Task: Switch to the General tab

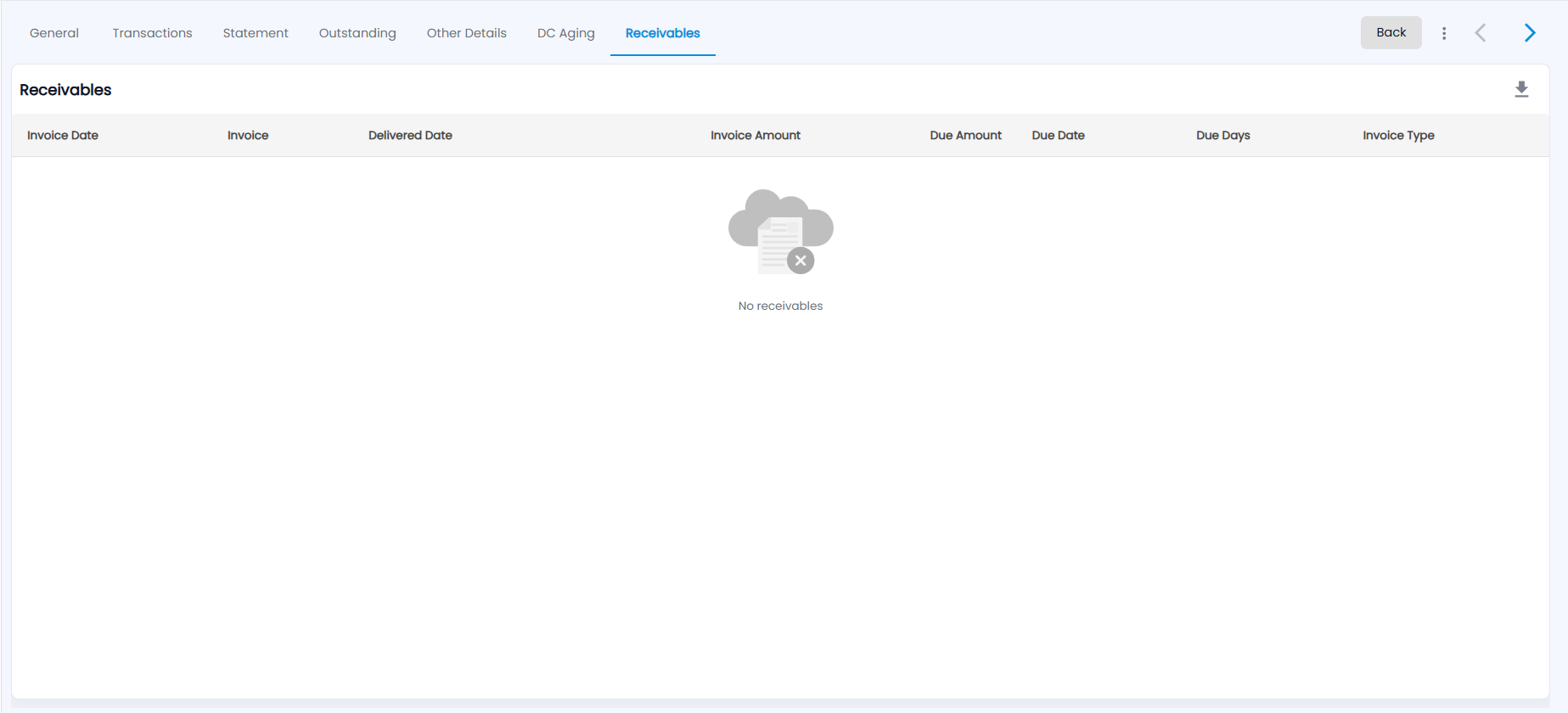Action: [x=54, y=33]
